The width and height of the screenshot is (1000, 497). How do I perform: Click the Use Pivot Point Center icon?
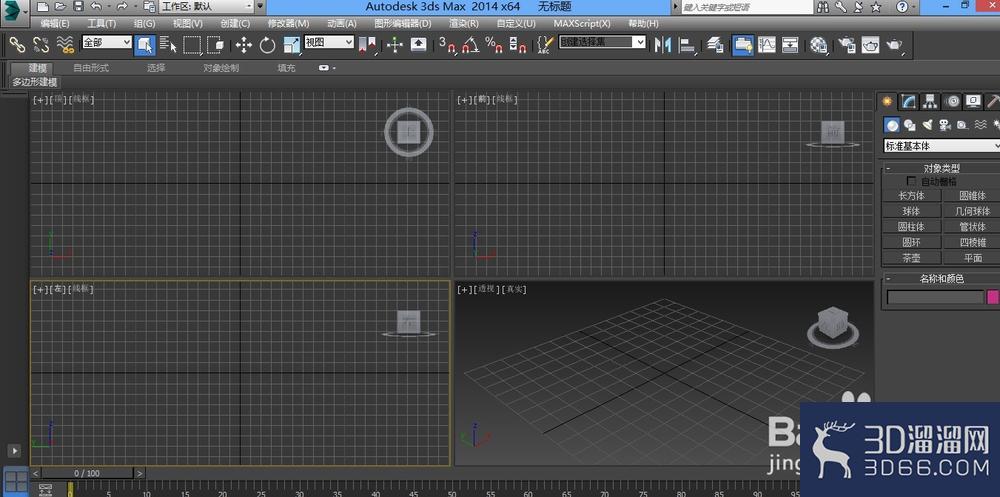(367, 45)
